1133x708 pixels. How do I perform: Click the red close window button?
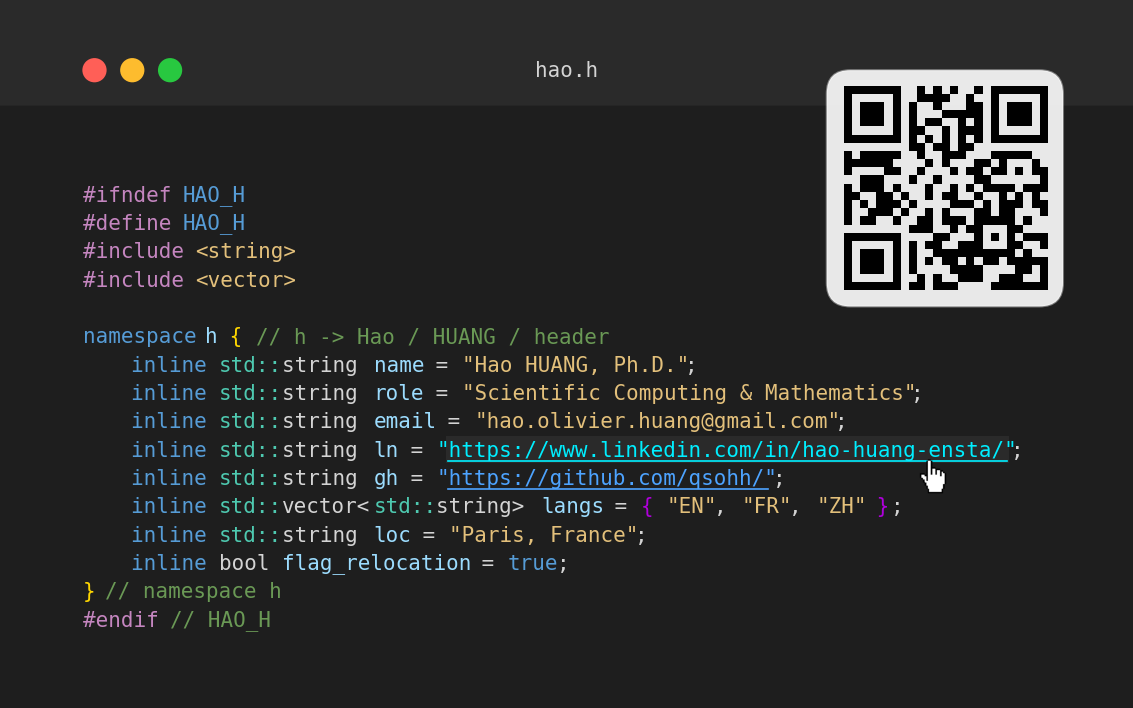[x=94, y=70]
